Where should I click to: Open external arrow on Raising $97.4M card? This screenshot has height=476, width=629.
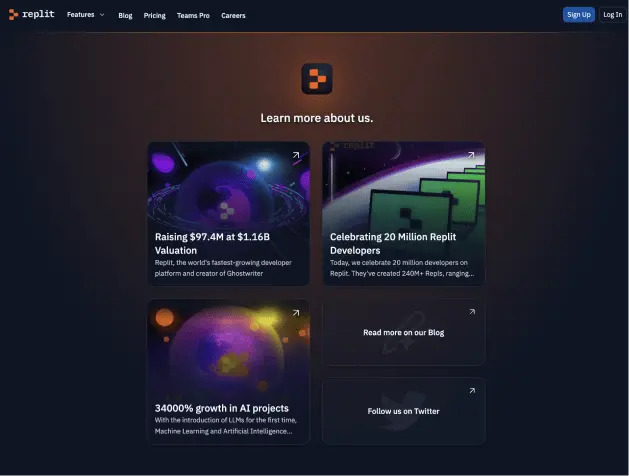[x=296, y=155]
